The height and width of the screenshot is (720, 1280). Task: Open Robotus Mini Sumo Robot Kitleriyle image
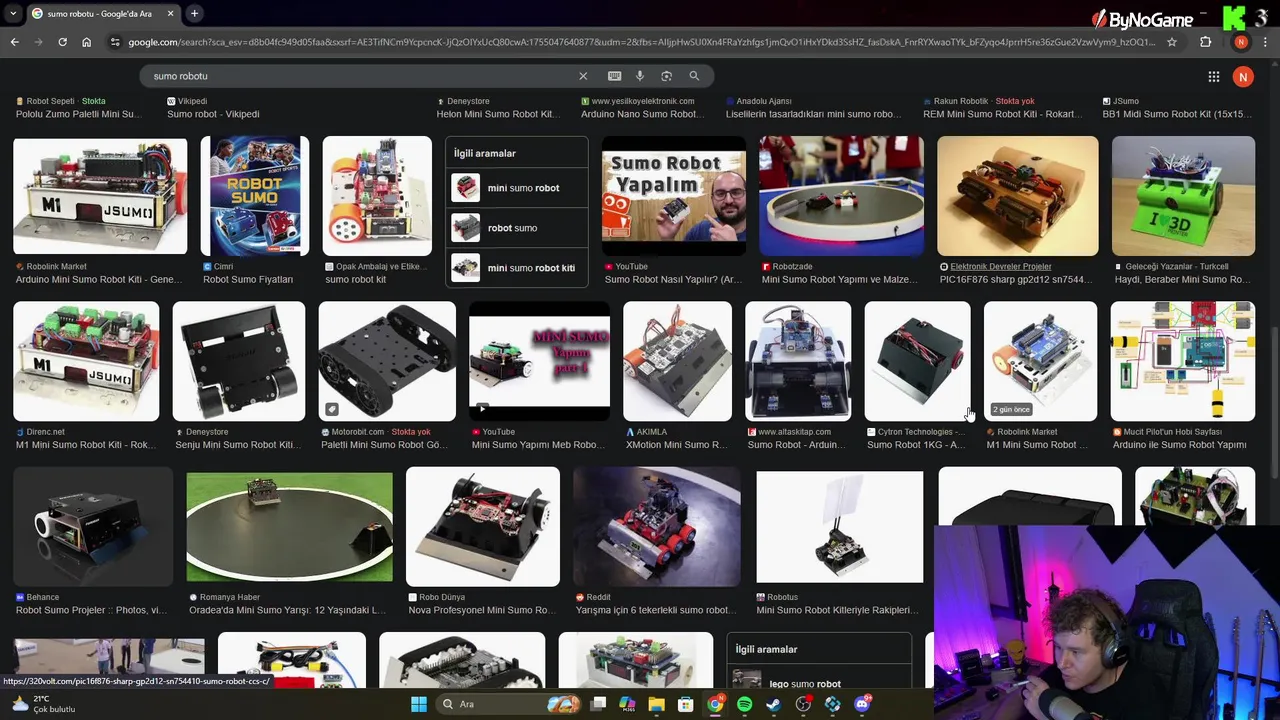pyautogui.click(x=840, y=526)
